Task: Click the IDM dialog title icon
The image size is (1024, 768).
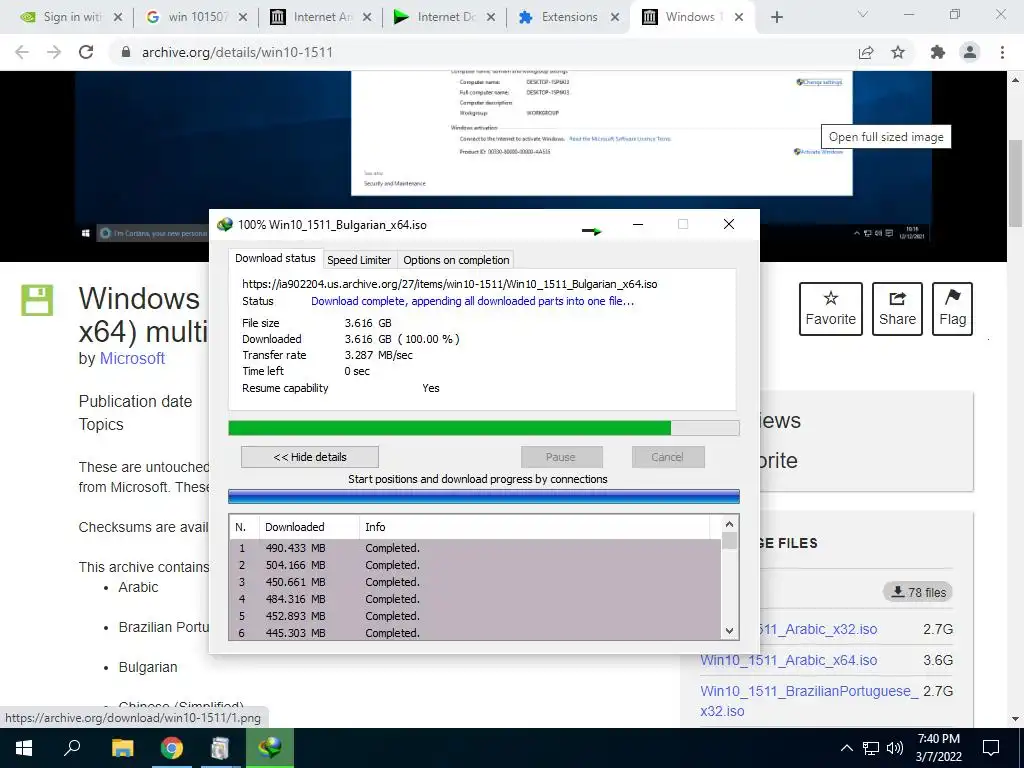Action: tap(225, 225)
